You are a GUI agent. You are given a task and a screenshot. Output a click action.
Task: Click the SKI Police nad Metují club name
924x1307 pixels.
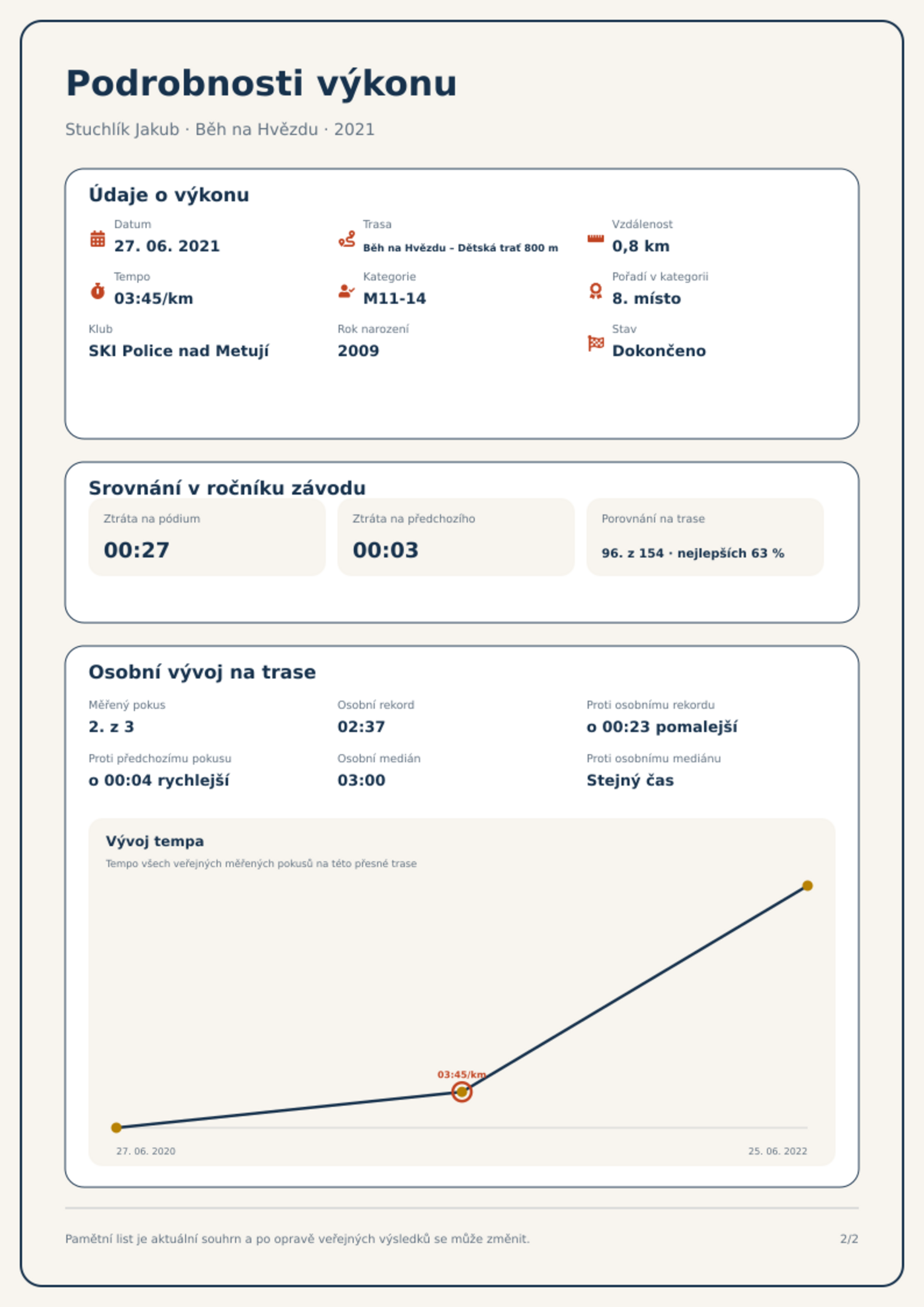click(x=179, y=351)
